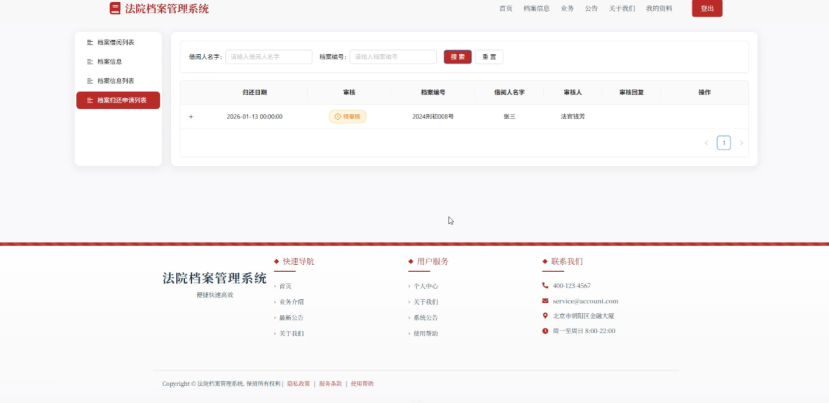Click the red 登出 logout button
The height and width of the screenshot is (403, 829).
coord(707,8)
